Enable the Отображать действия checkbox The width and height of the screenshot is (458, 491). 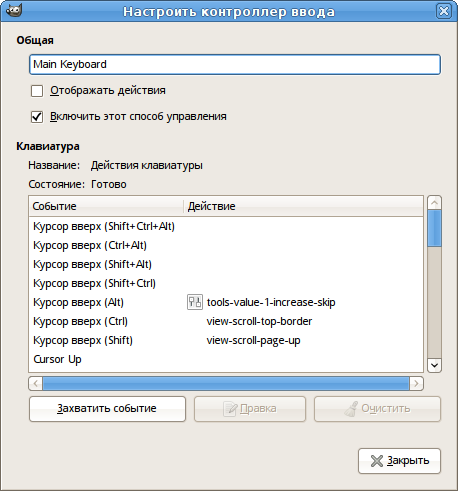(37, 91)
